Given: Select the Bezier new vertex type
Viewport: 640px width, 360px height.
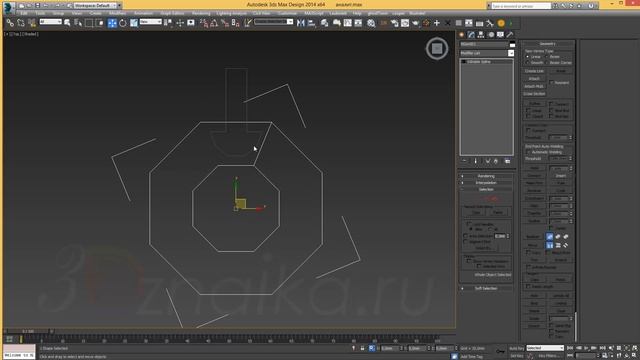Looking at the screenshot, I should point(552,57).
